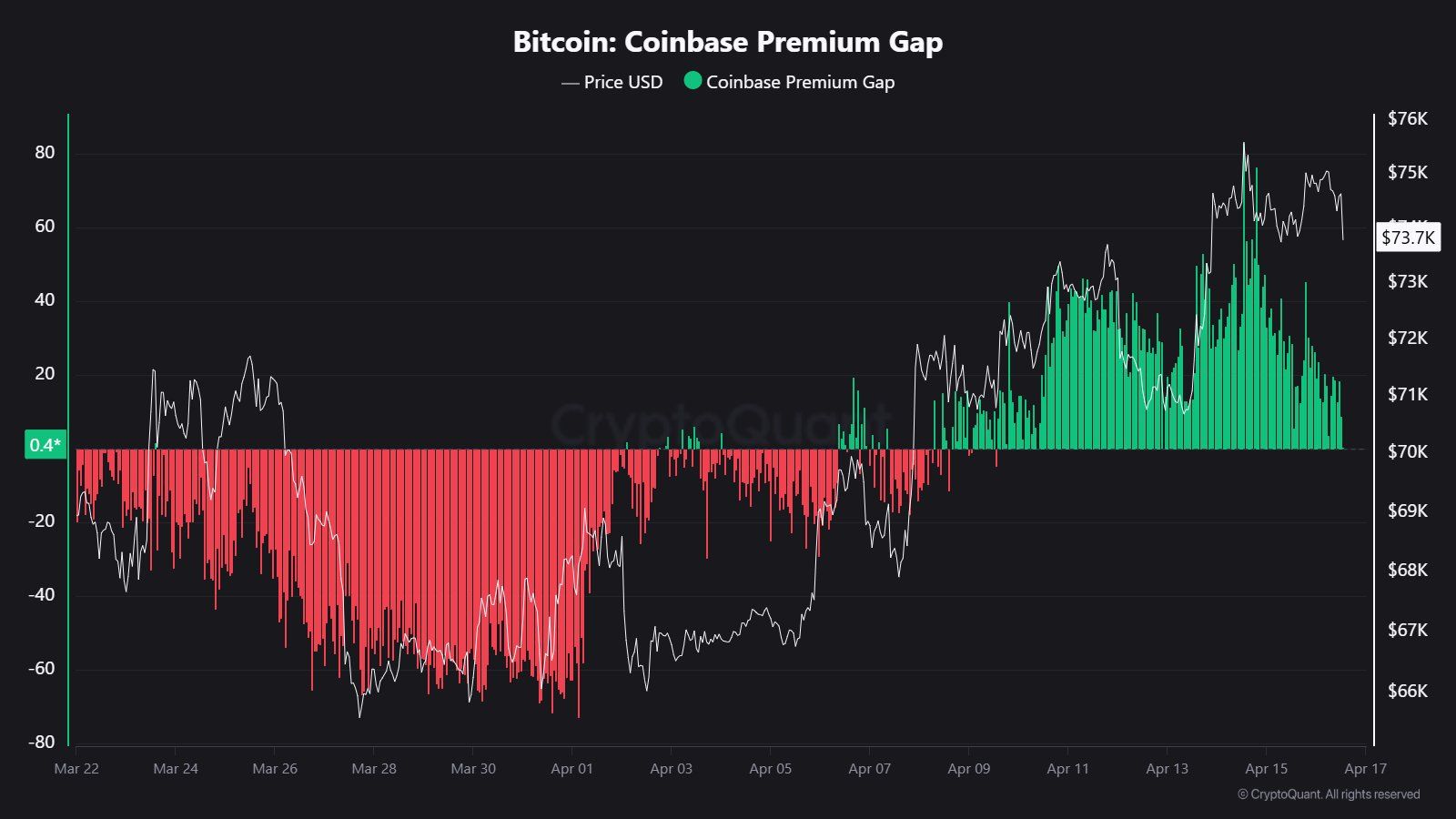Click the Price USD legend line marker

click(571, 83)
